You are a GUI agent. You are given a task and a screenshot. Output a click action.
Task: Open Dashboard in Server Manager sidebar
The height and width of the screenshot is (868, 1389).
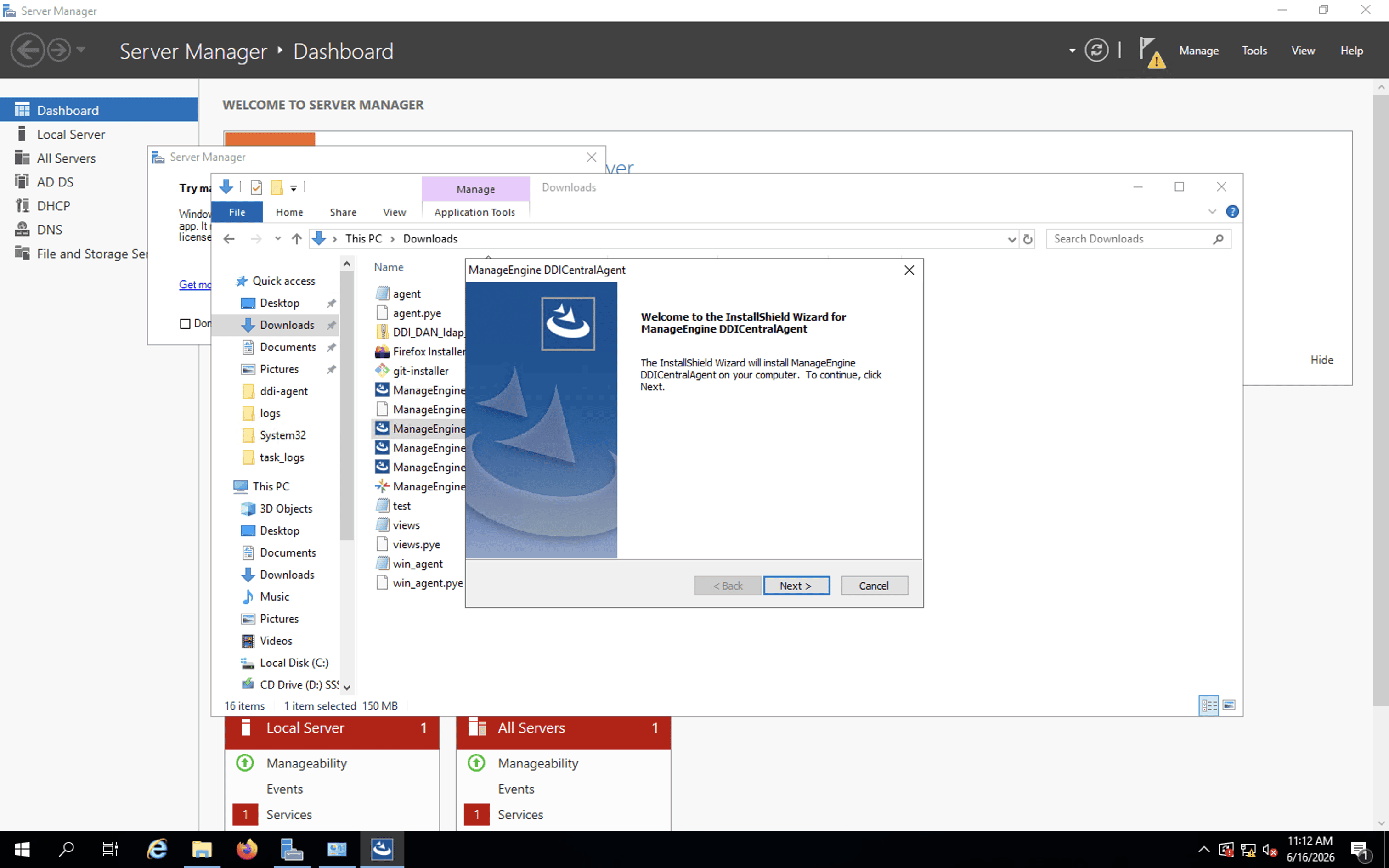pos(99,110)
